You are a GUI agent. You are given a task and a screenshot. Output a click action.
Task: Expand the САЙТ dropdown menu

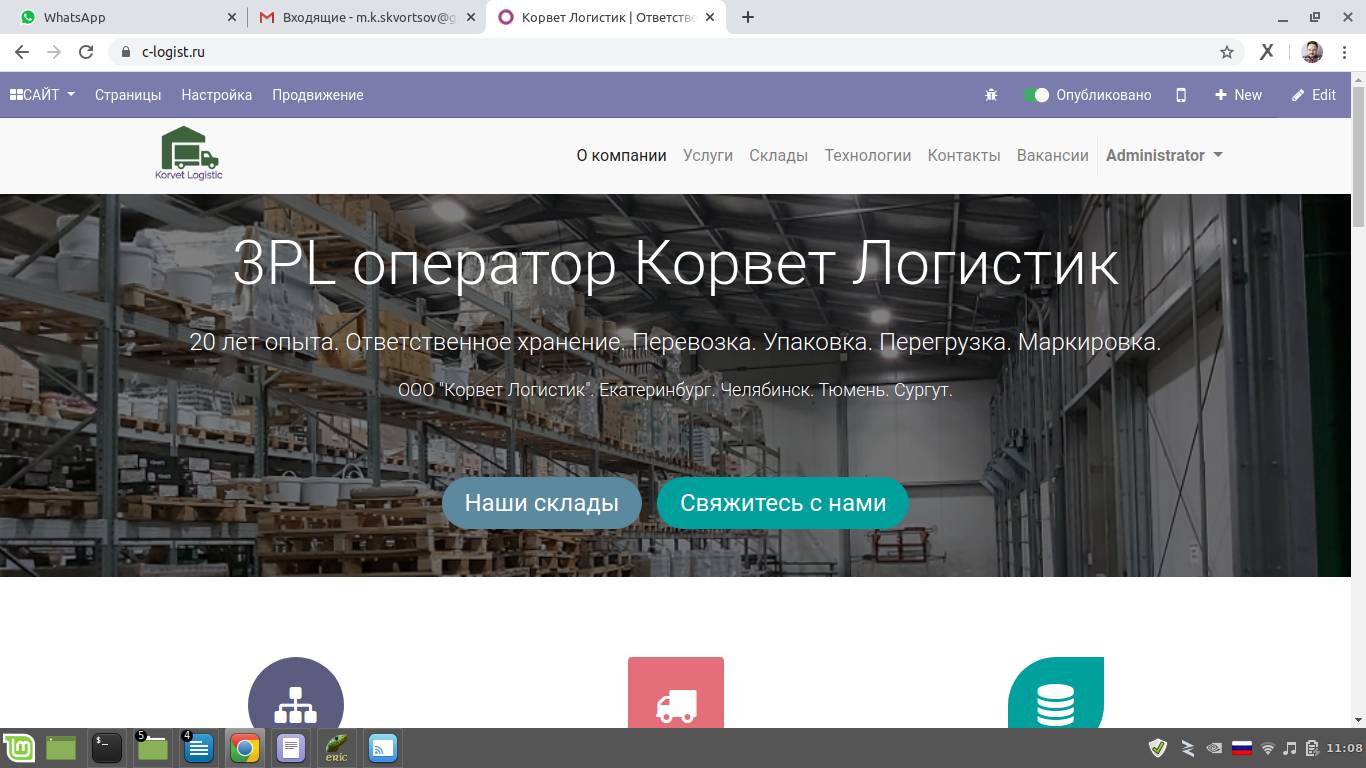pyautogui.click(x=43, y=95)
